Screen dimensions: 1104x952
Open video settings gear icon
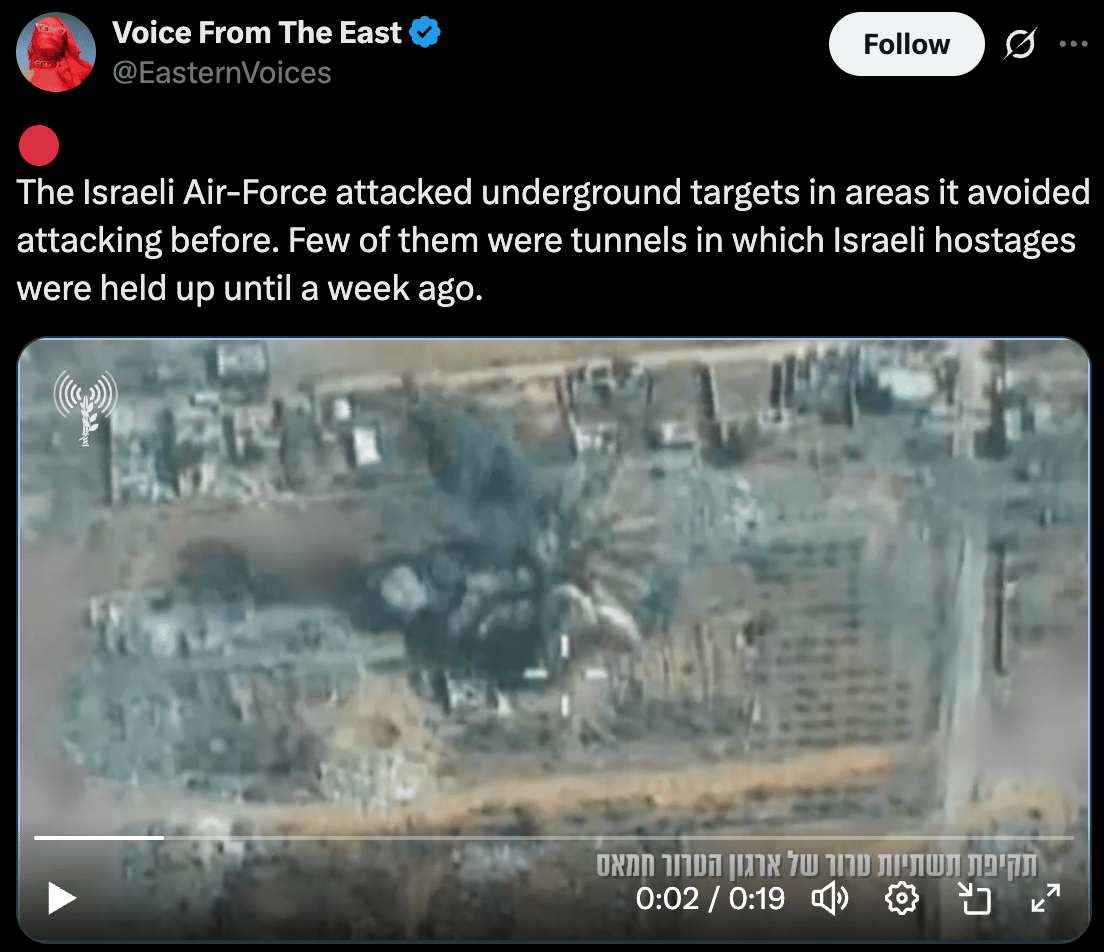click(x=902, y=899)
